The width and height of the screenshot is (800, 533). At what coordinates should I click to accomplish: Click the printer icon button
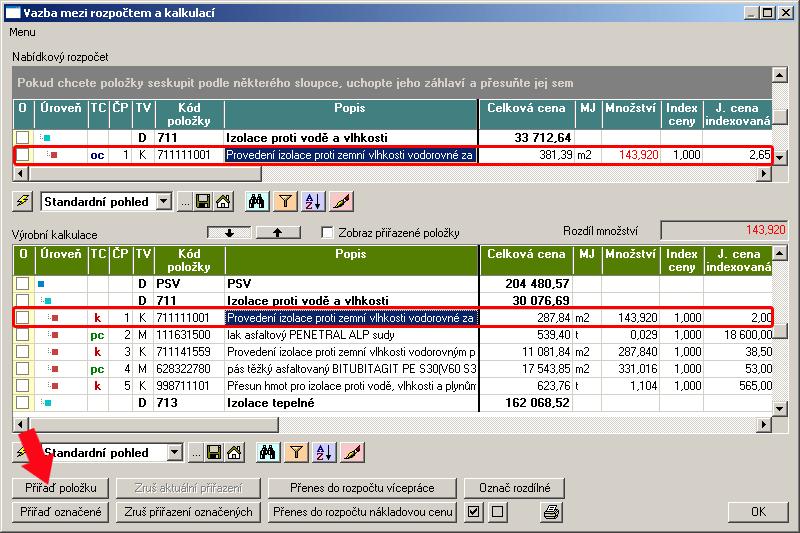pos(552,512)
